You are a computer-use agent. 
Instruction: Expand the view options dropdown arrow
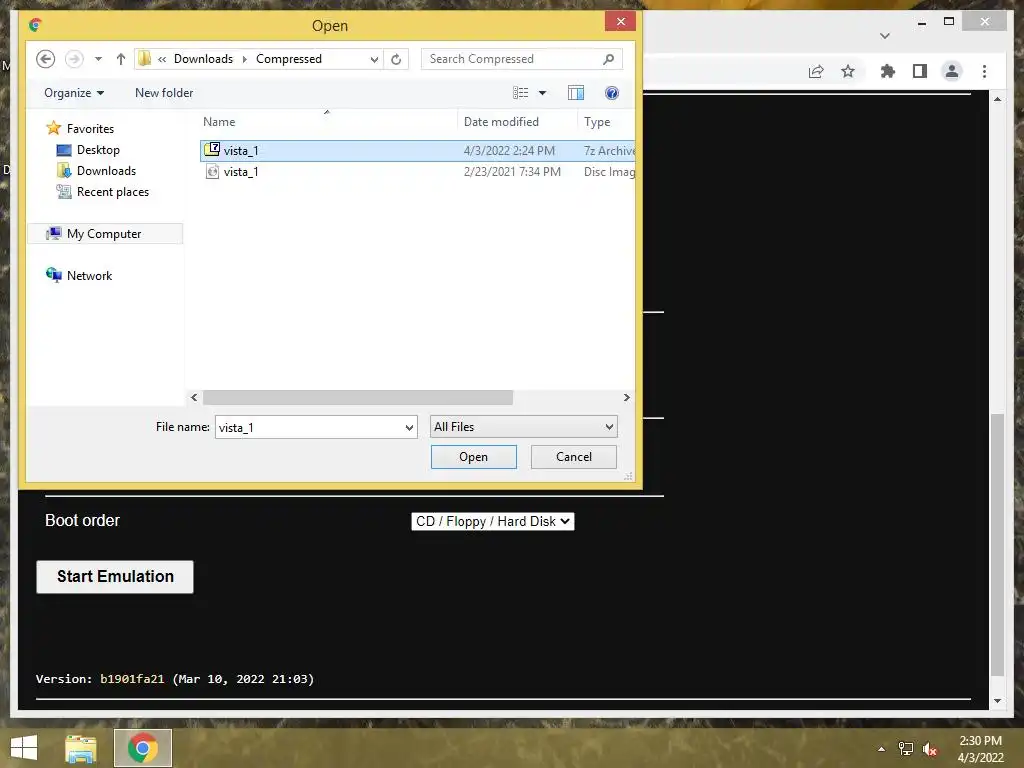pos(542,93)
